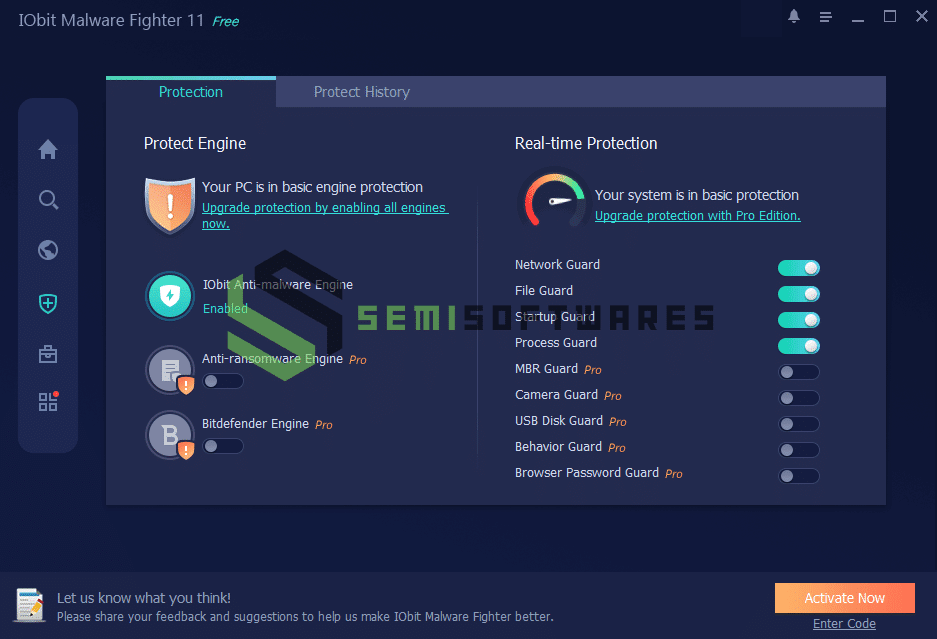Screen dimensions: 937x639
Task: Click the orange warning shield icon
Action: pos(170,205)
